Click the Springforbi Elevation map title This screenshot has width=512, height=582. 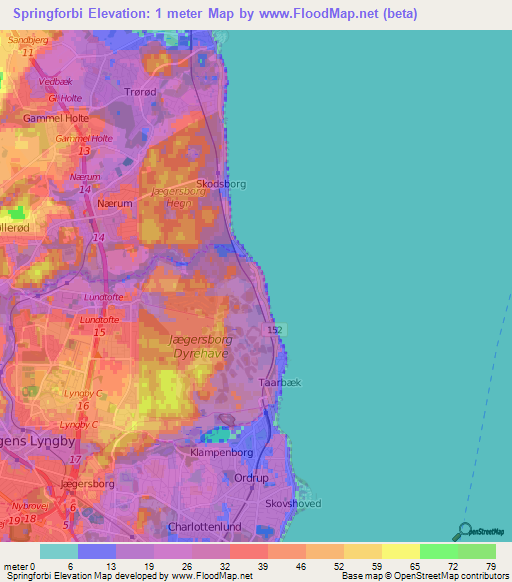[x=215, y=14]
